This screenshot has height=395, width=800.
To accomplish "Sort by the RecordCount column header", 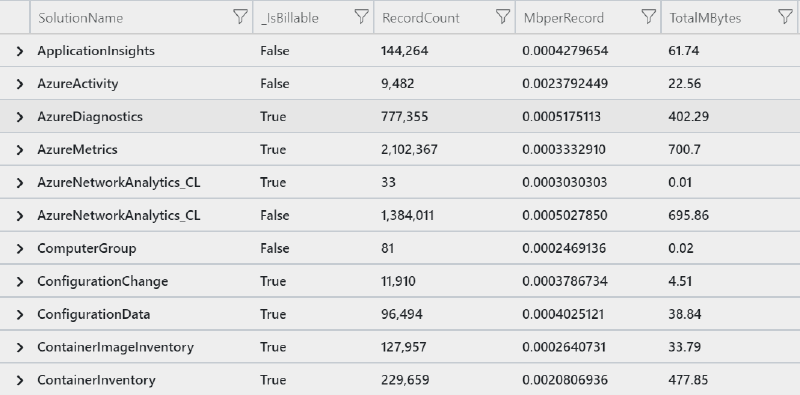I will tap(421, 18).
